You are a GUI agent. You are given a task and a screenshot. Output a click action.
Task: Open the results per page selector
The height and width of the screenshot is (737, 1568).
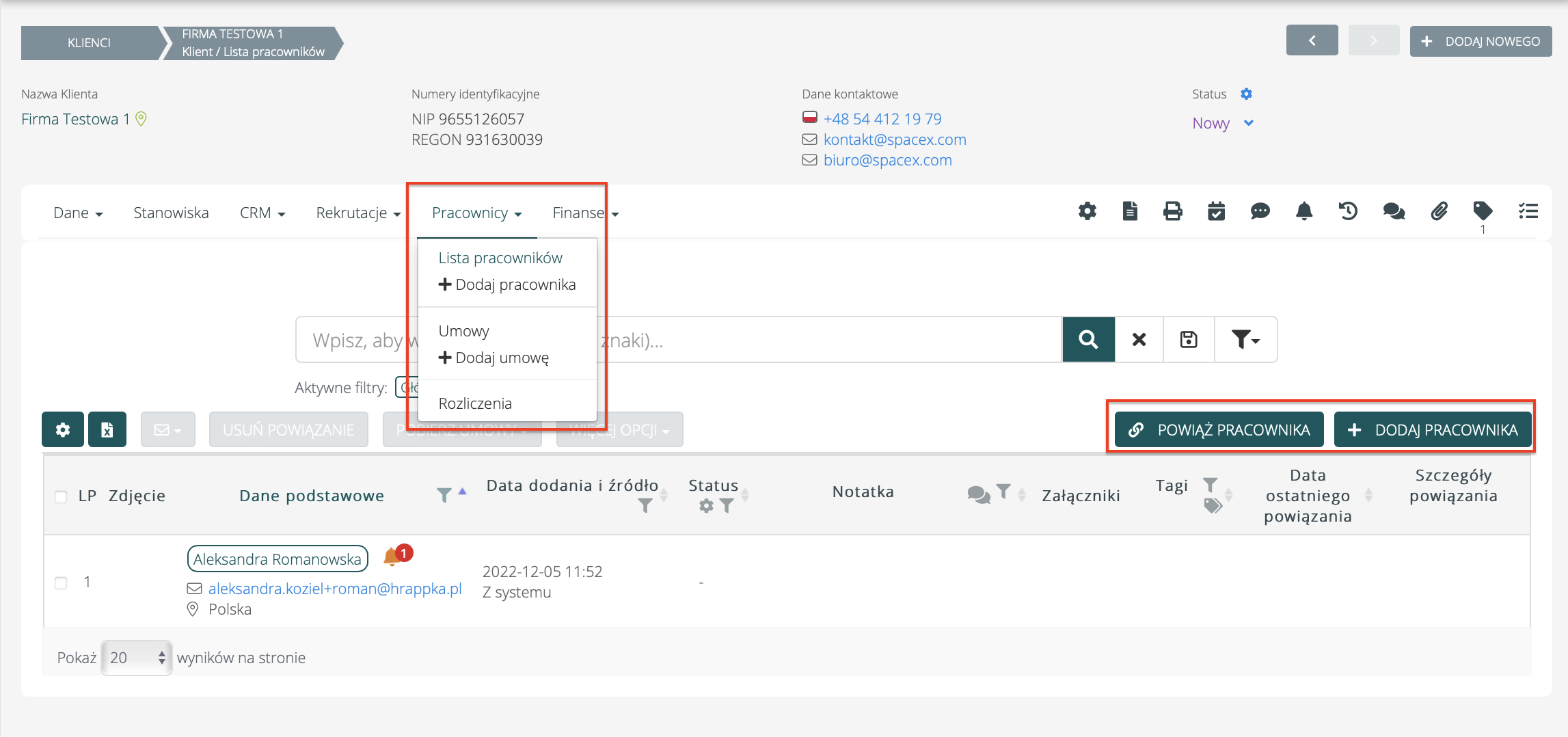coord(136,658)
